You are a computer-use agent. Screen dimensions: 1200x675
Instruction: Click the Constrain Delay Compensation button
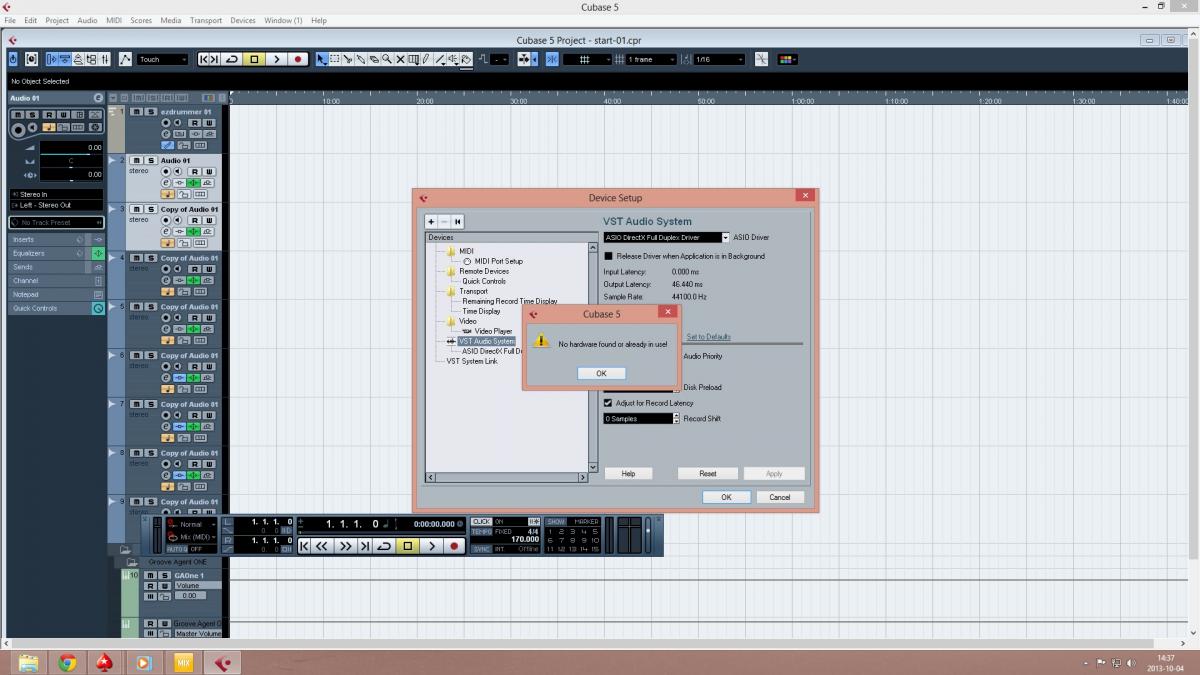[x=14, y=59]
